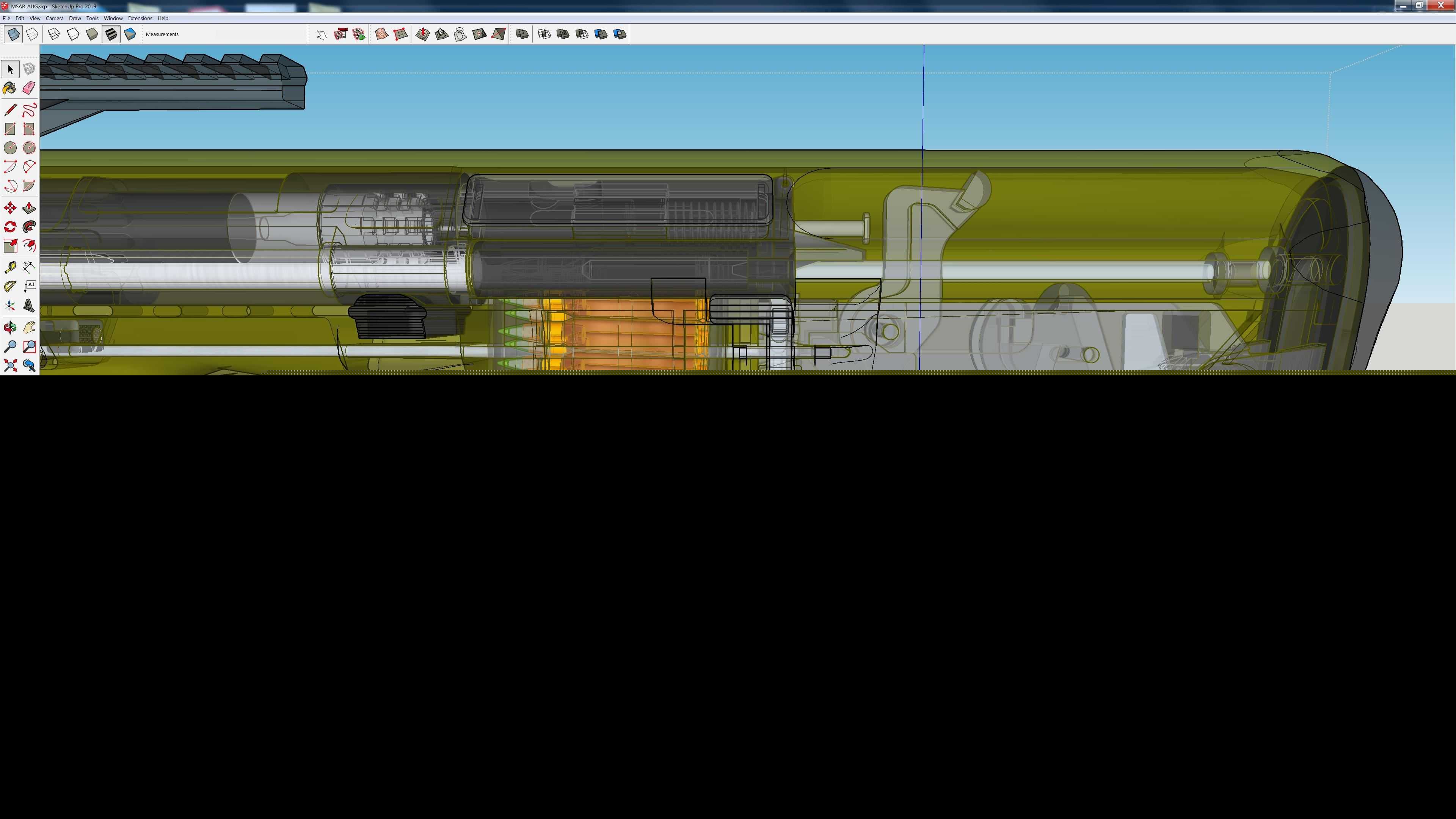Select the Line pencil tool

[x=10, y=110]
